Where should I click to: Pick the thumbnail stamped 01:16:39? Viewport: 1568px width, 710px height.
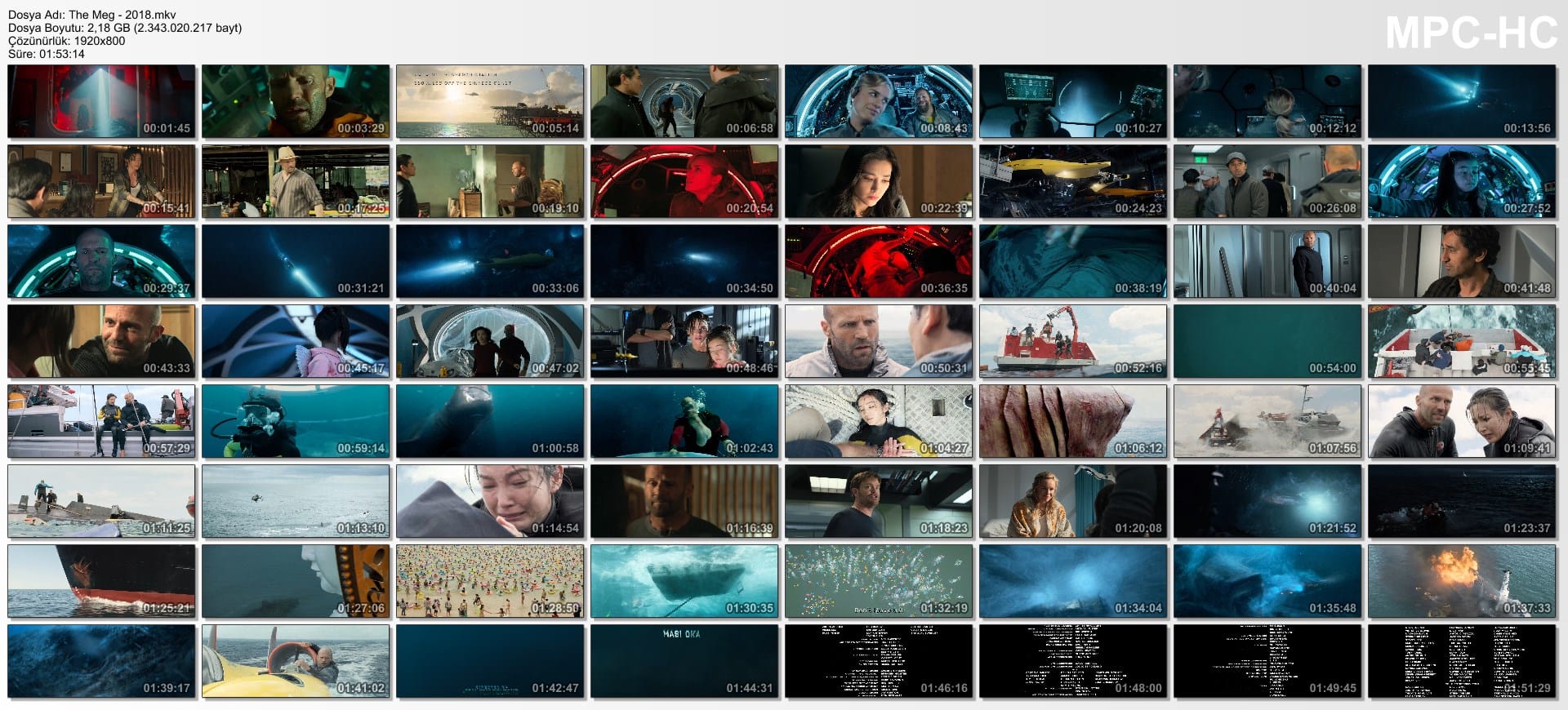point(684,501)
